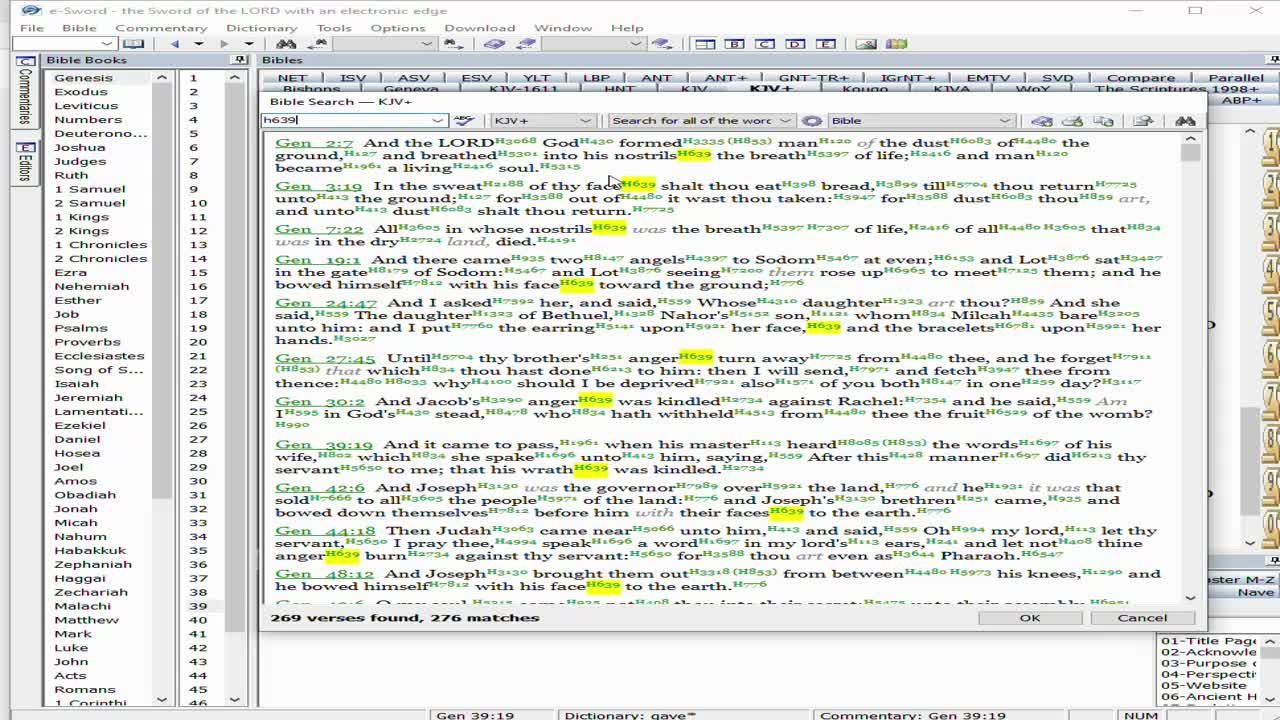Click the print results icon in search dialog
This screenshot has height=720, width=1280.
coord(1073,120)
